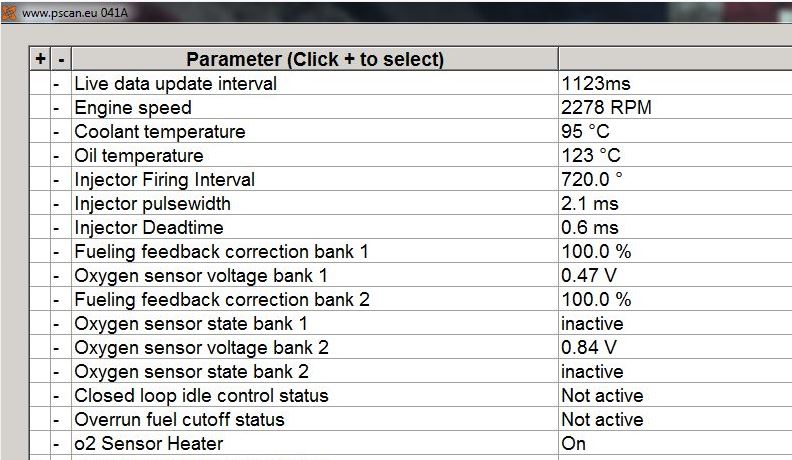Click the Injector Deadtime parameter name
Viewport: 792px width, 460px height.
(149, 227)
